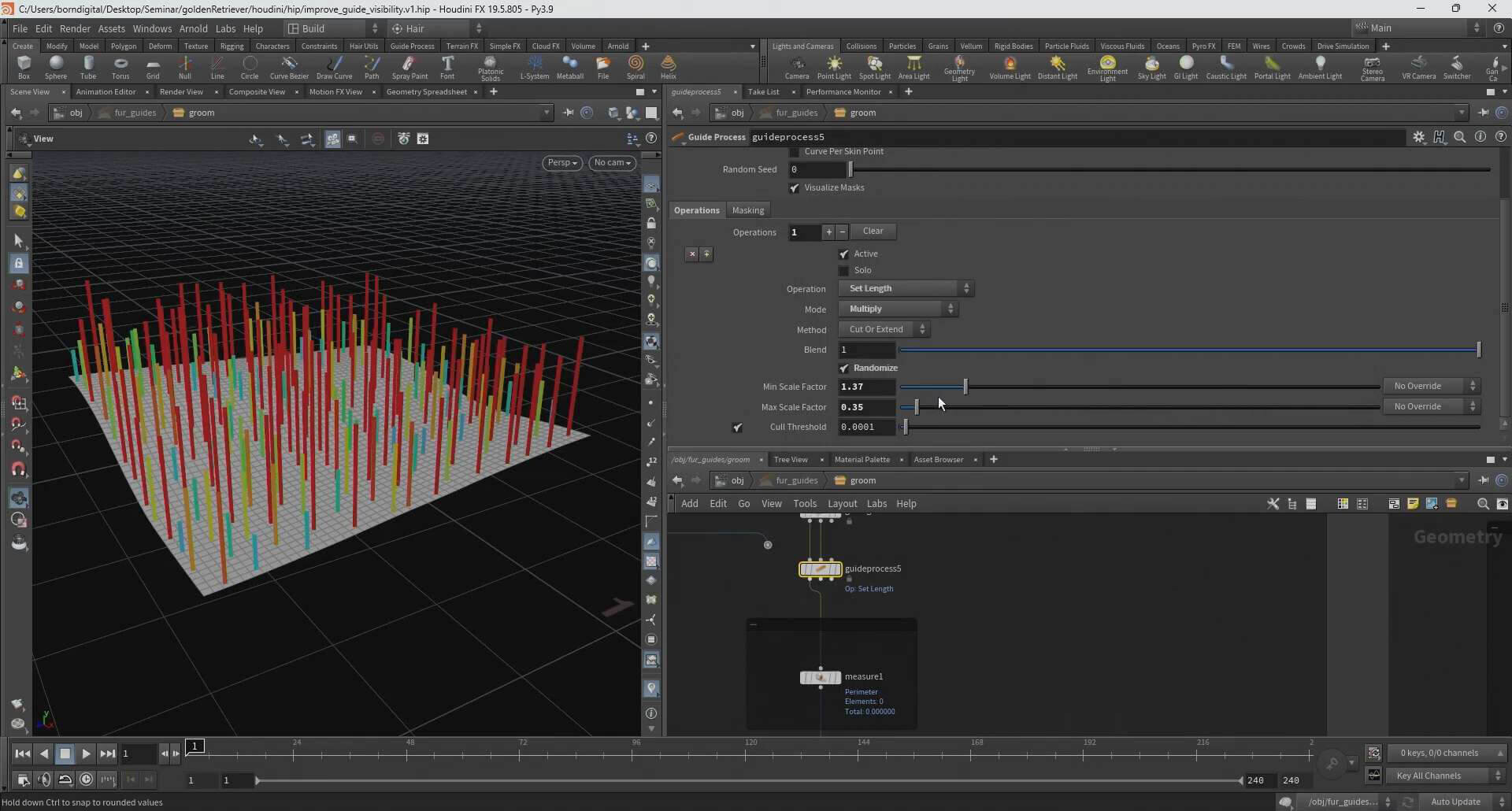Click the guideprocess5 node in the network
The image size is (1512, 811).
pyautogui.click(x=820, y=569)
